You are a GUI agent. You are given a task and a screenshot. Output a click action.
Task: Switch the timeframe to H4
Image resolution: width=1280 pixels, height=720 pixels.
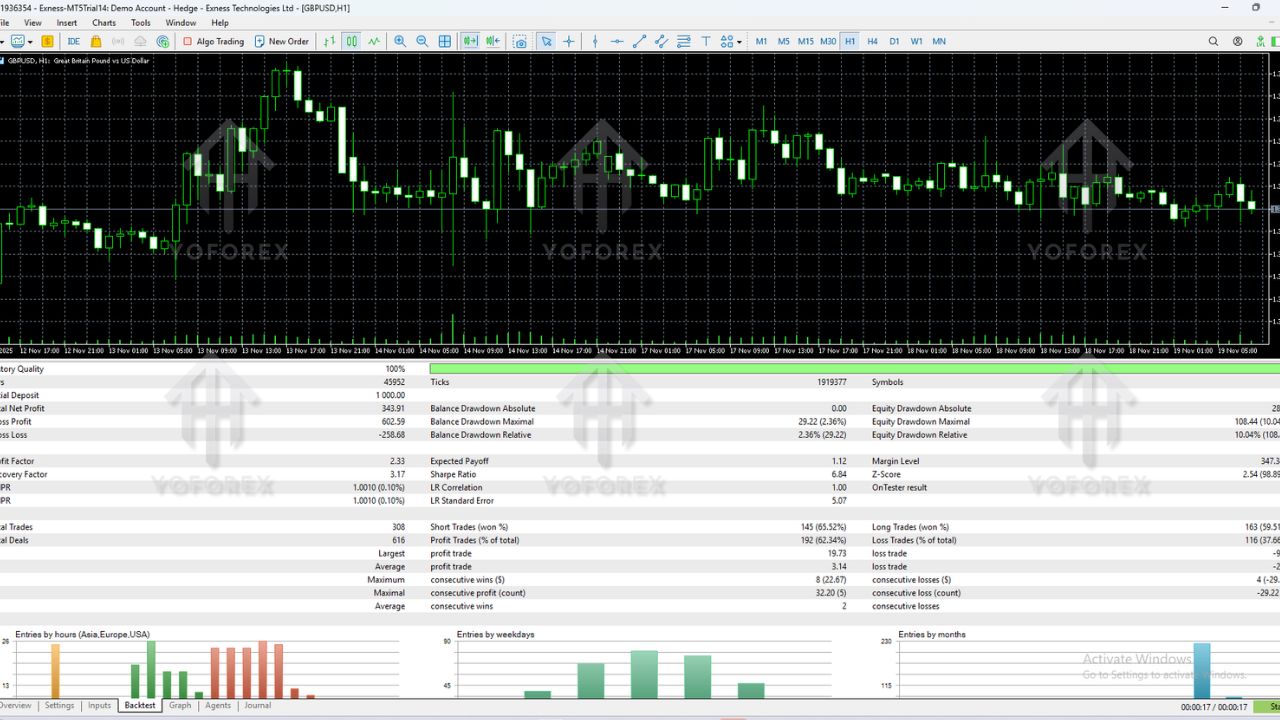click(871, 41)
